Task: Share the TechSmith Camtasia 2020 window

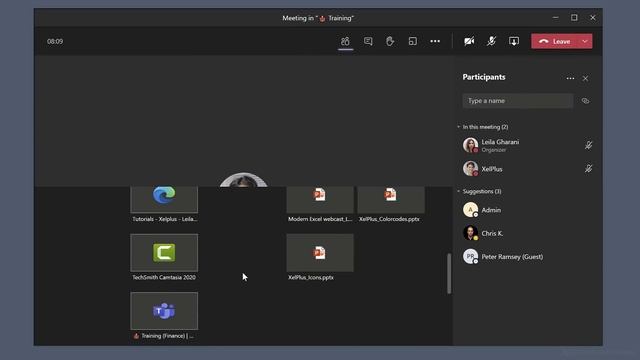Action: pyautogui.click(x=164, y=253)
